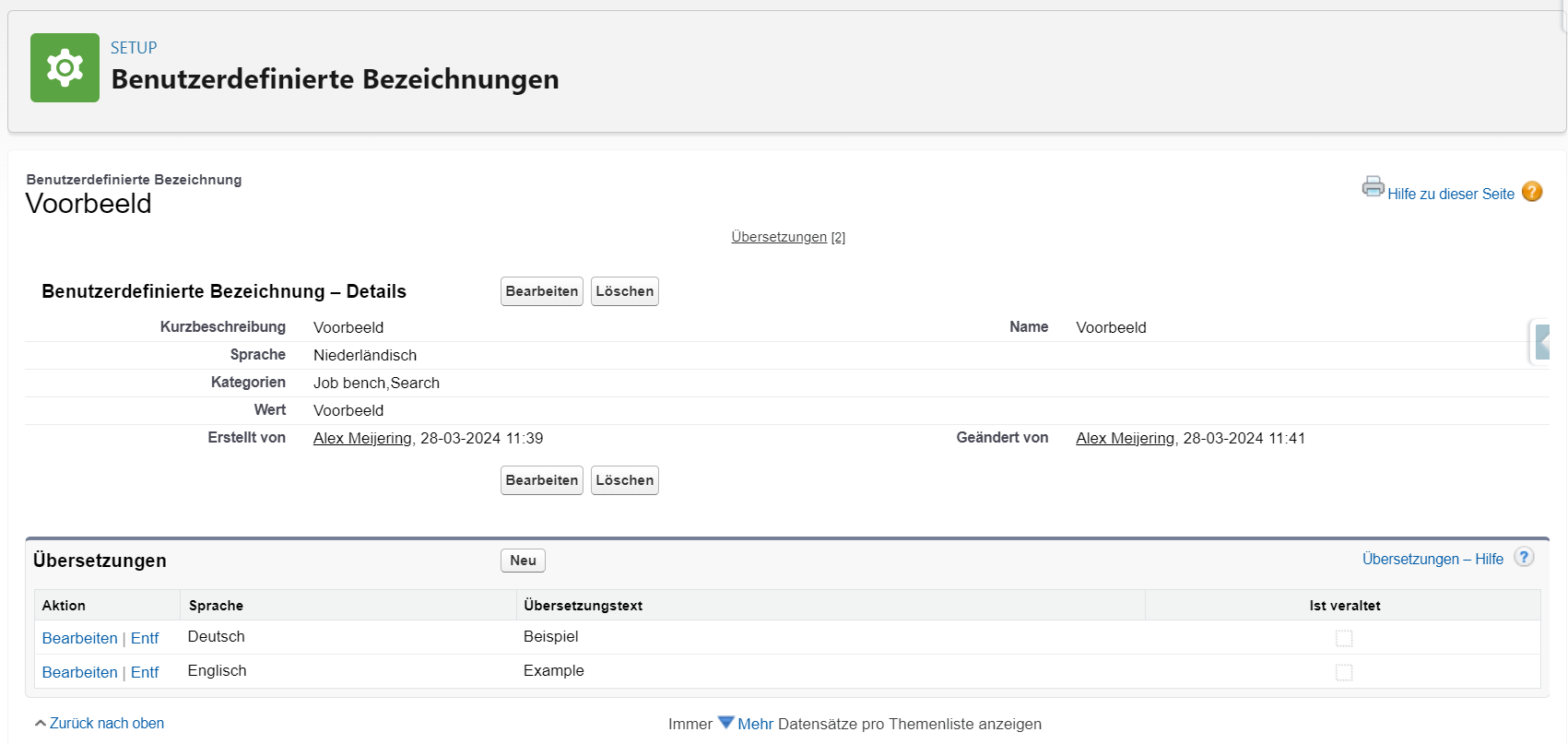
Task: Click the up caret beside Zurück nach oben
Action: coord(40,724)
